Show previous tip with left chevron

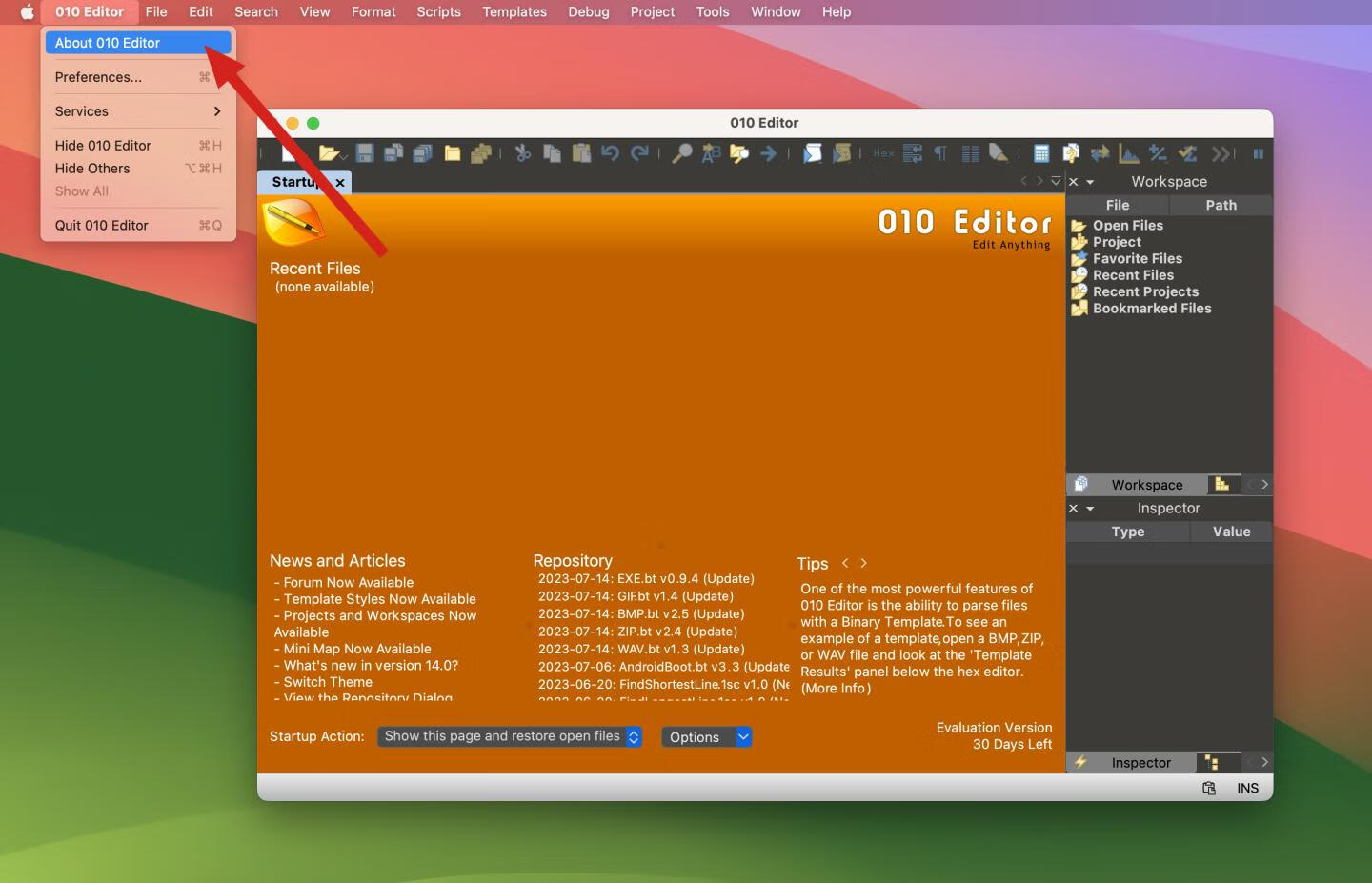pyautogui.click(x=844, y=564)
